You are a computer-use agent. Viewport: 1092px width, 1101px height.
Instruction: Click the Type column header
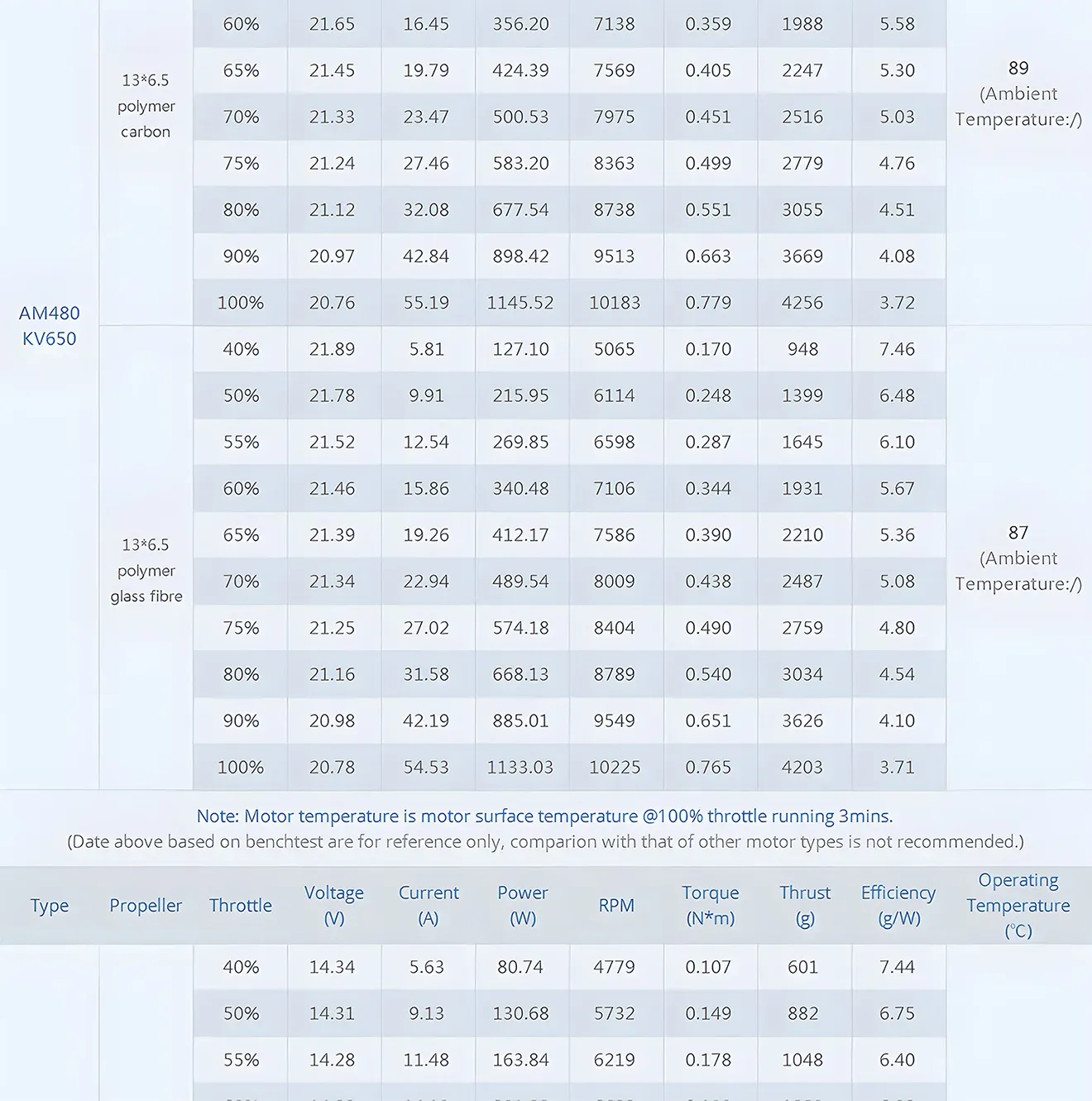coord(50,906)
